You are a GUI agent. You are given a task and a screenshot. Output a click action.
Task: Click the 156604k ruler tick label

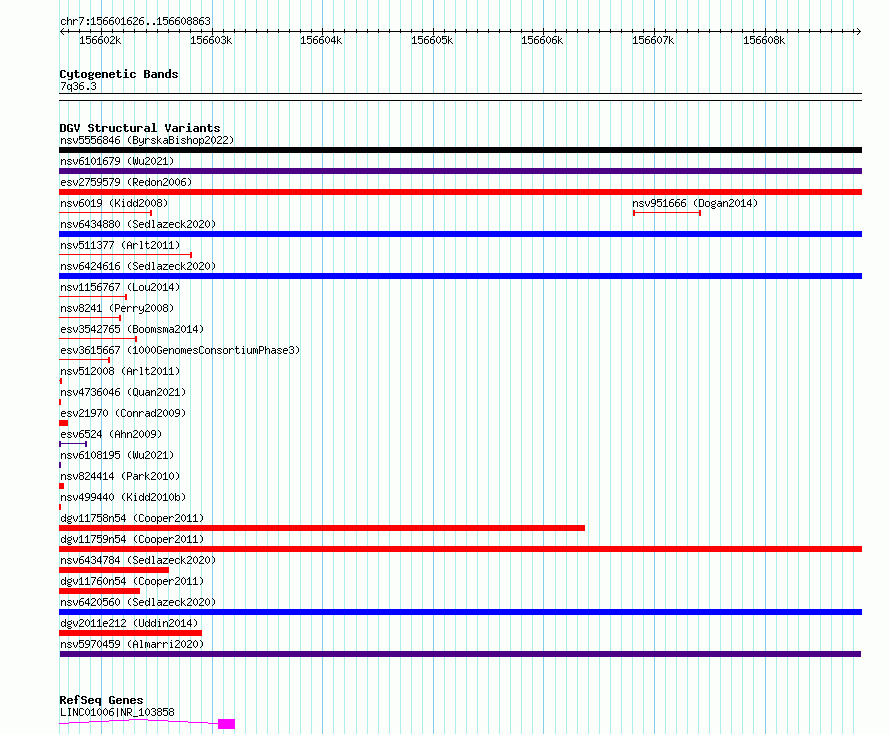click(x=321, y=41)
